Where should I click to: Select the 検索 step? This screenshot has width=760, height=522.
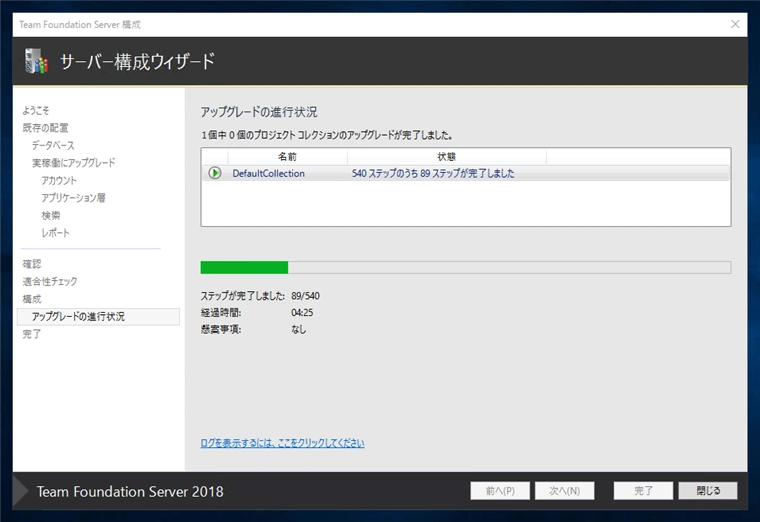click(51, 215)
